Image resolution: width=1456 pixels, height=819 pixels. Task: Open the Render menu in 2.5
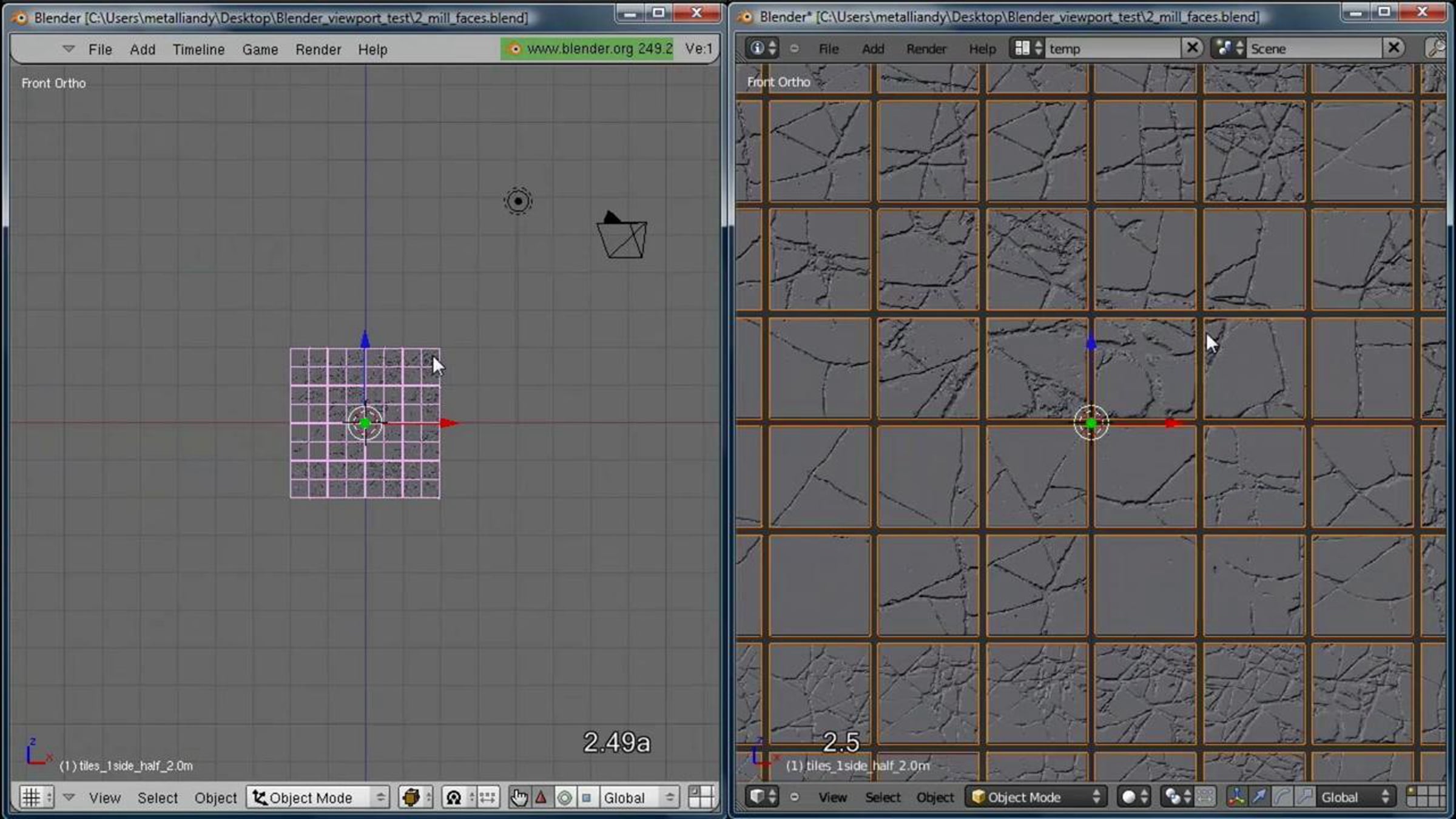click(x=926, y=49)
